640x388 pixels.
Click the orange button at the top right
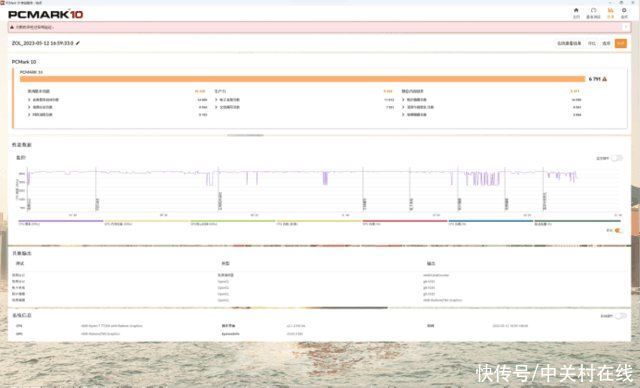coord(620,43)
